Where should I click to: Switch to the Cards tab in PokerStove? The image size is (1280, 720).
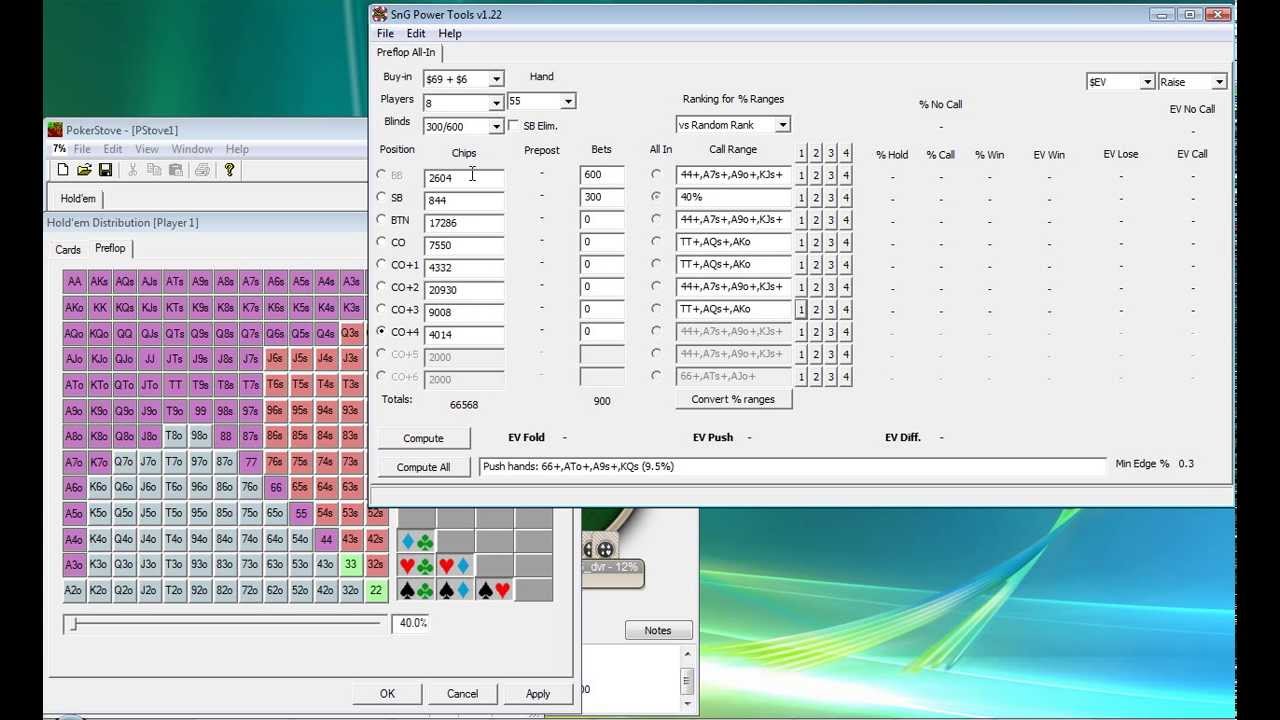coord(68,249)
